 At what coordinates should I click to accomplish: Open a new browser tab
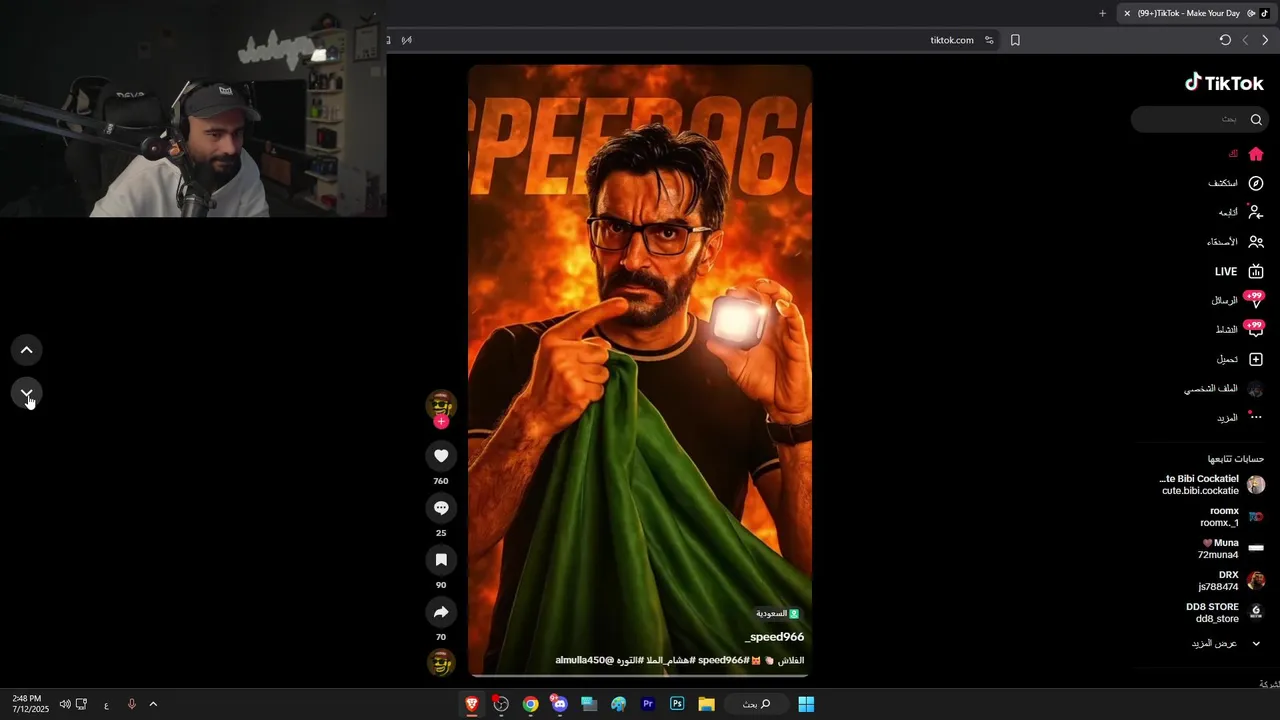coord(1102,13)
